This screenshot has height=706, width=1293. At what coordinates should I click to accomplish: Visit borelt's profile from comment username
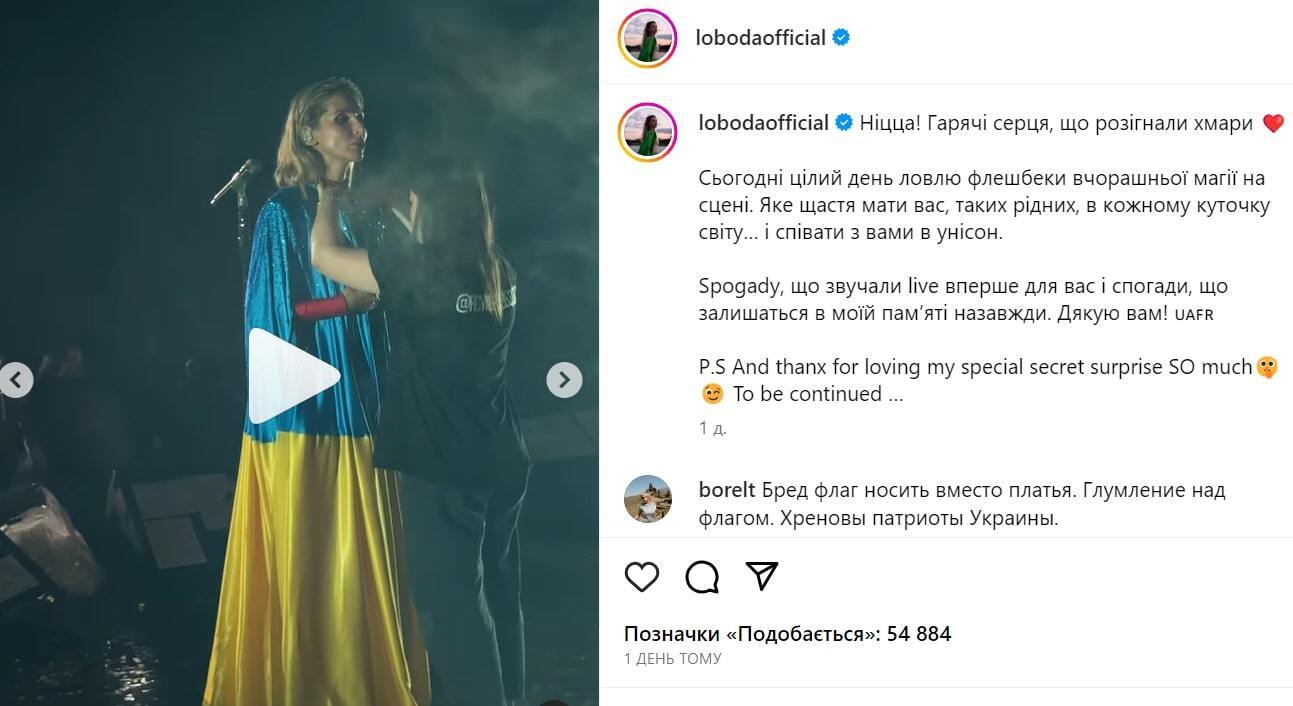727,491
